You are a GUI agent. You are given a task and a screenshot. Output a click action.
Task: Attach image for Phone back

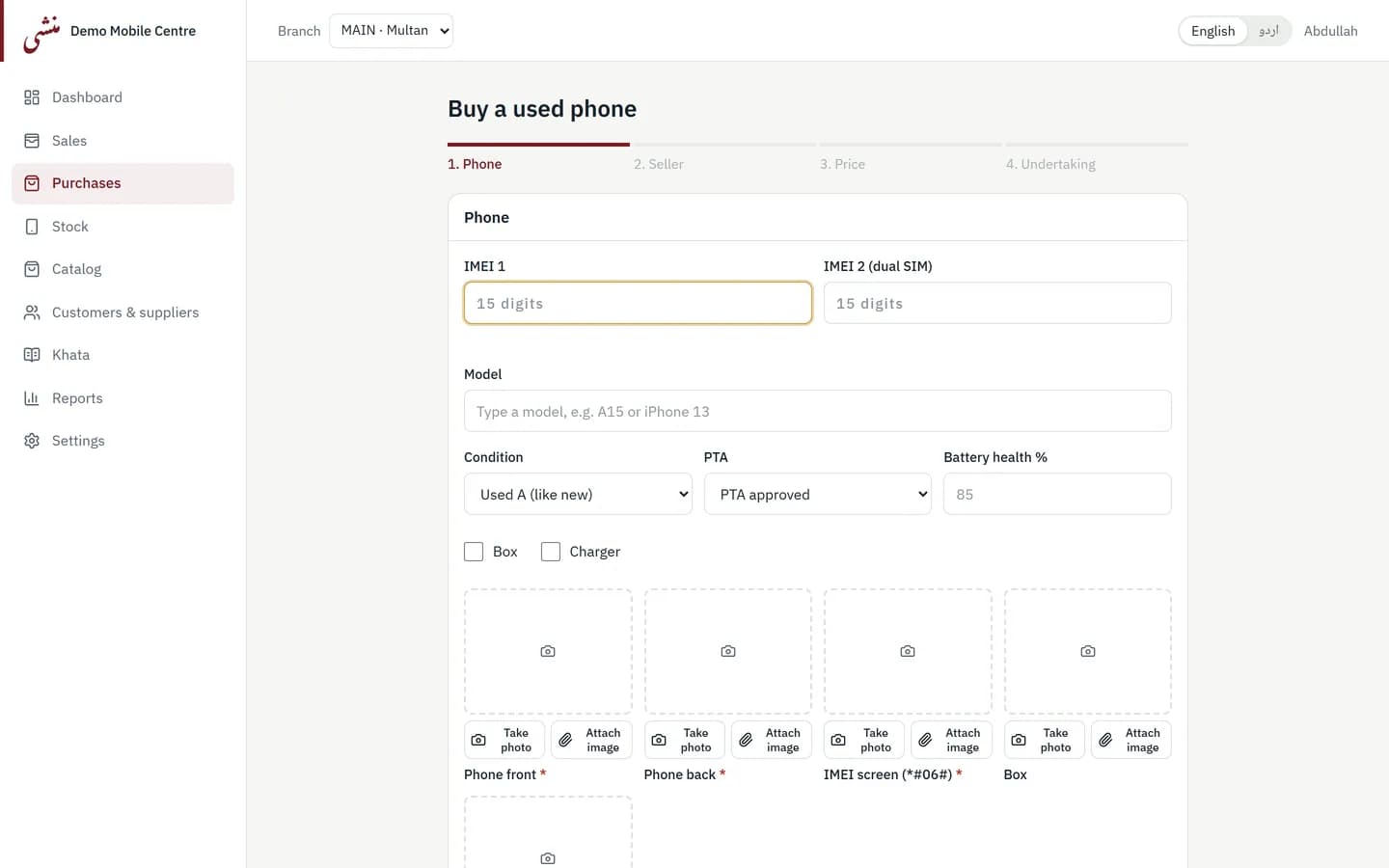(x=772, y=740)
